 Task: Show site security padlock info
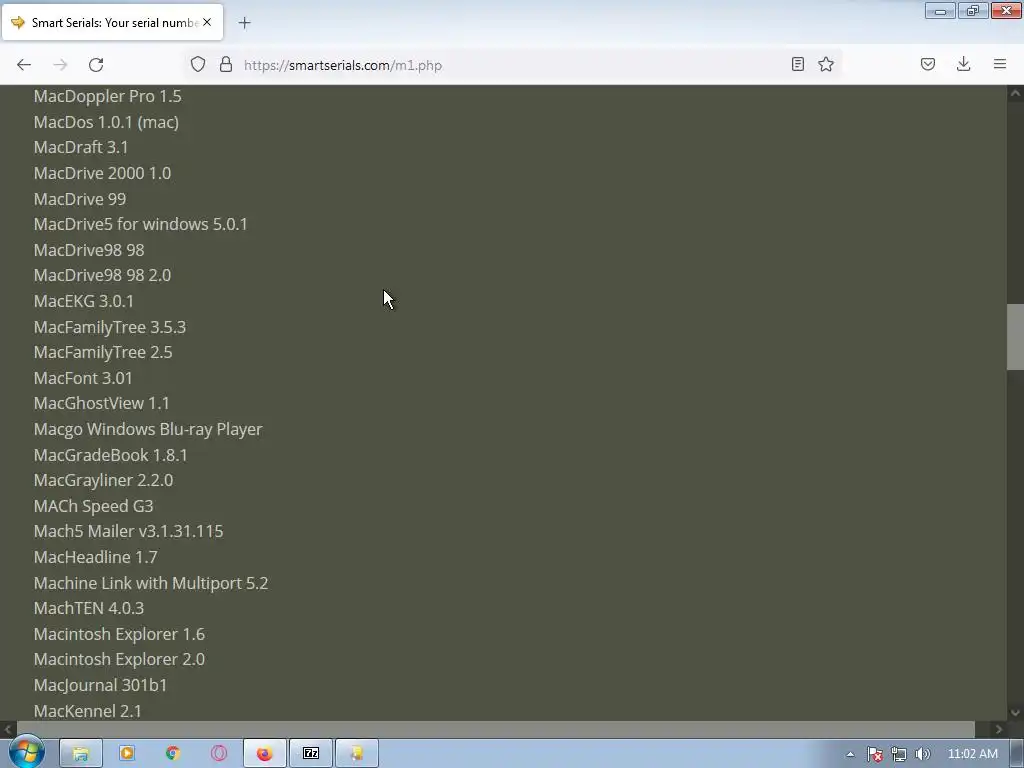(226, 64)
